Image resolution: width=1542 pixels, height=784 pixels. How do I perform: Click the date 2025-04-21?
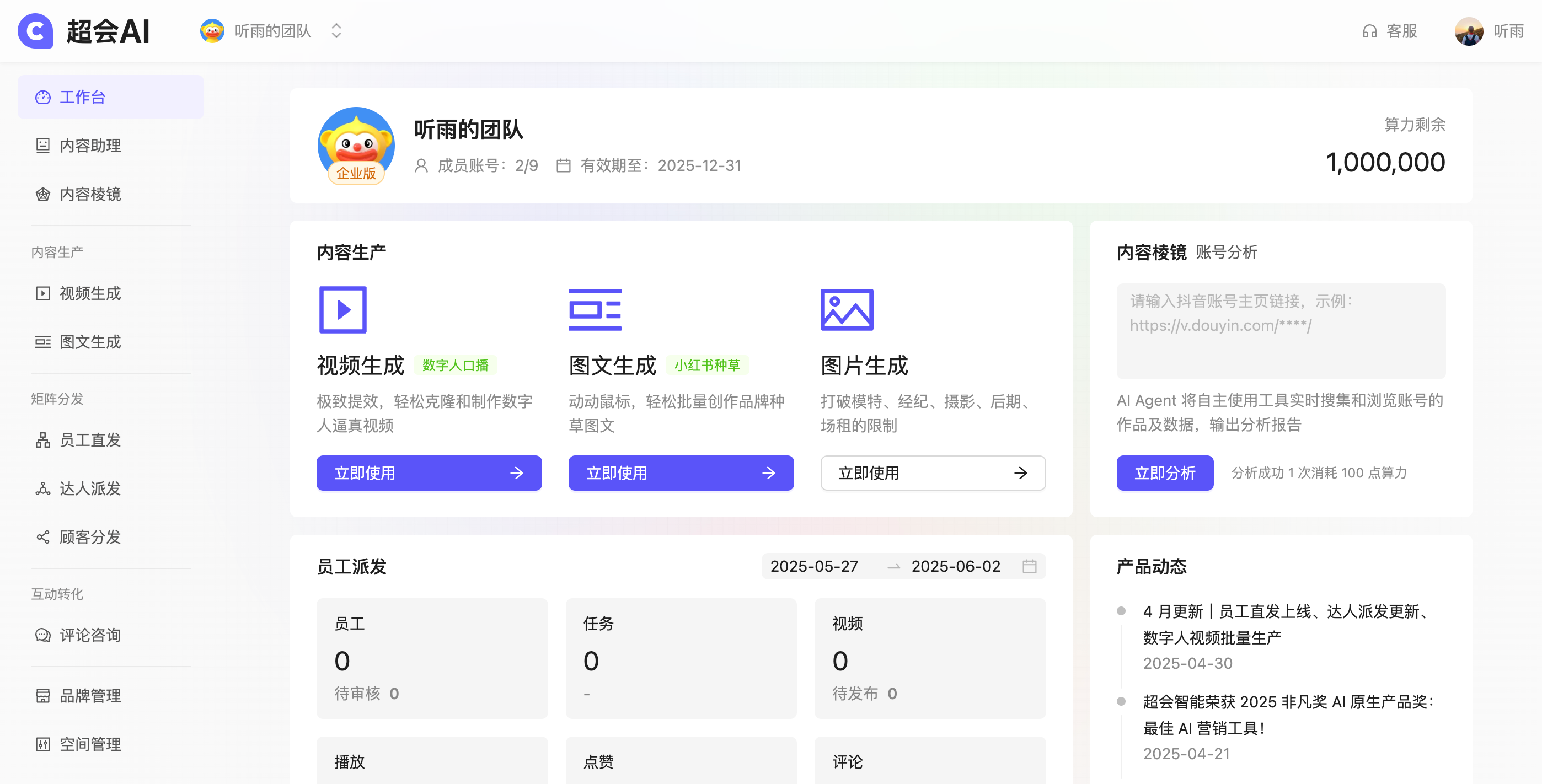pyautogui.click(x=1186, y=754)
